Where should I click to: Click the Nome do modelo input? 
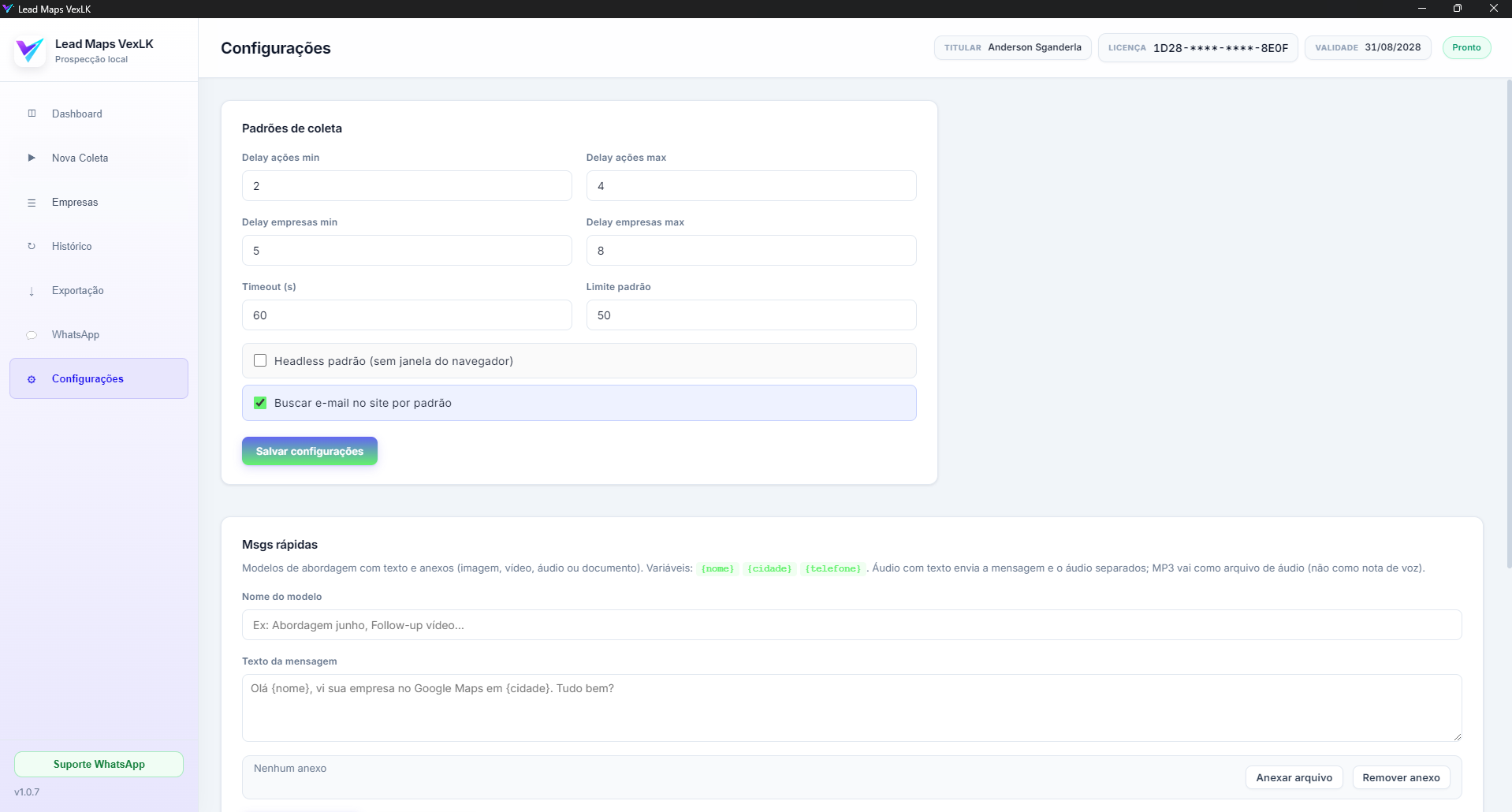[851, 625]
